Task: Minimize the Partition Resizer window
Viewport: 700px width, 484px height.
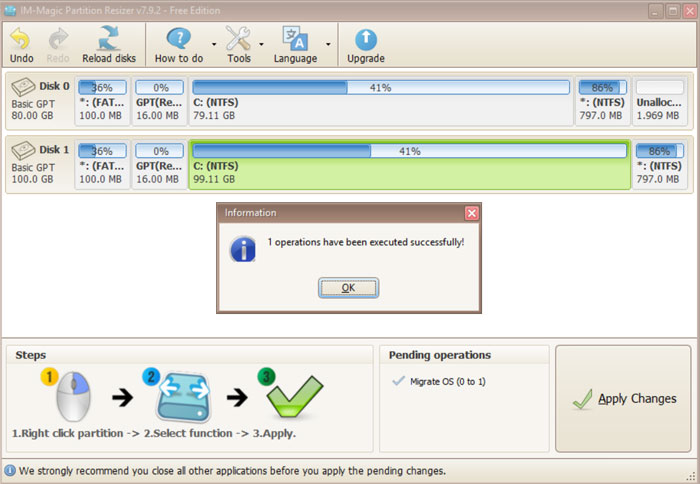Action: (x=655, y=11)
